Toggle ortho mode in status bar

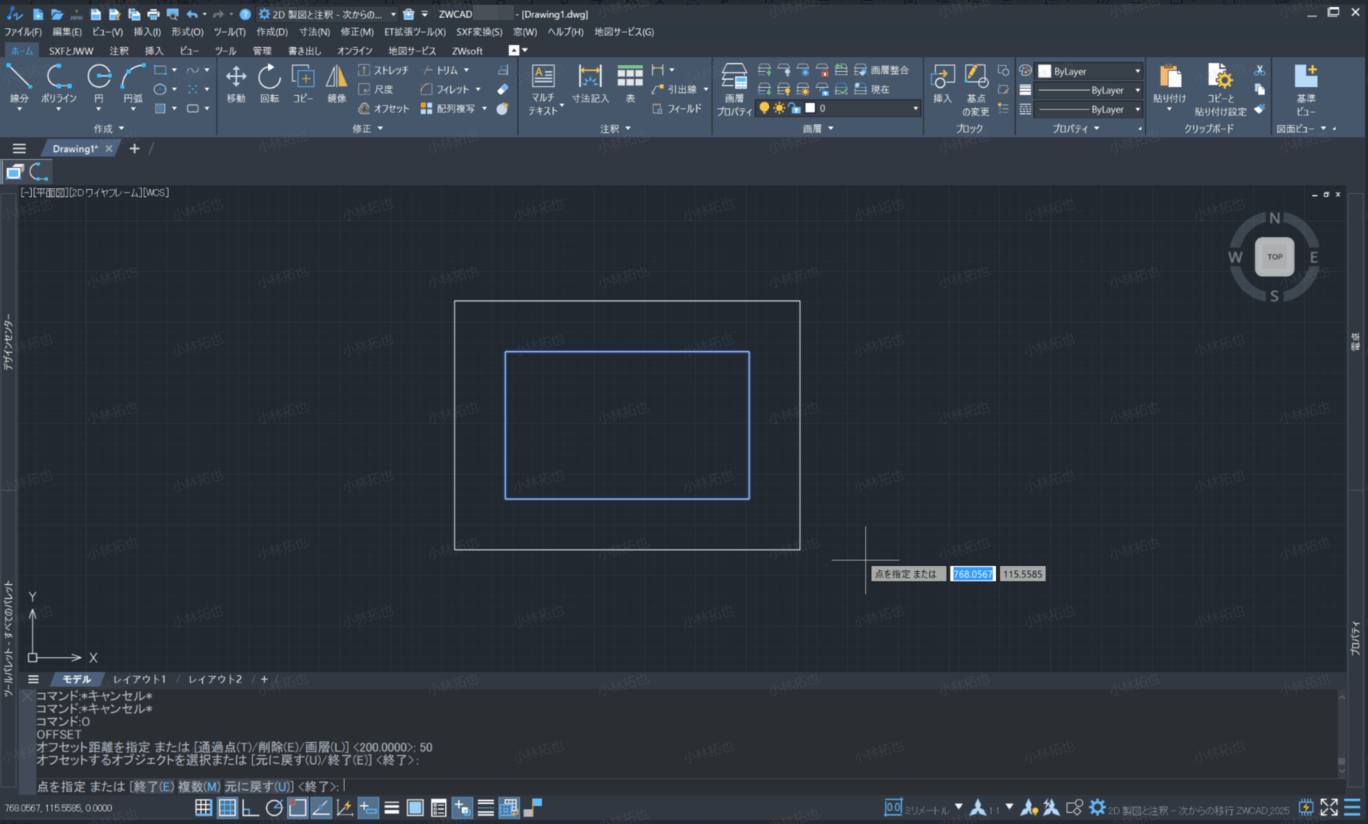[250, 808]
